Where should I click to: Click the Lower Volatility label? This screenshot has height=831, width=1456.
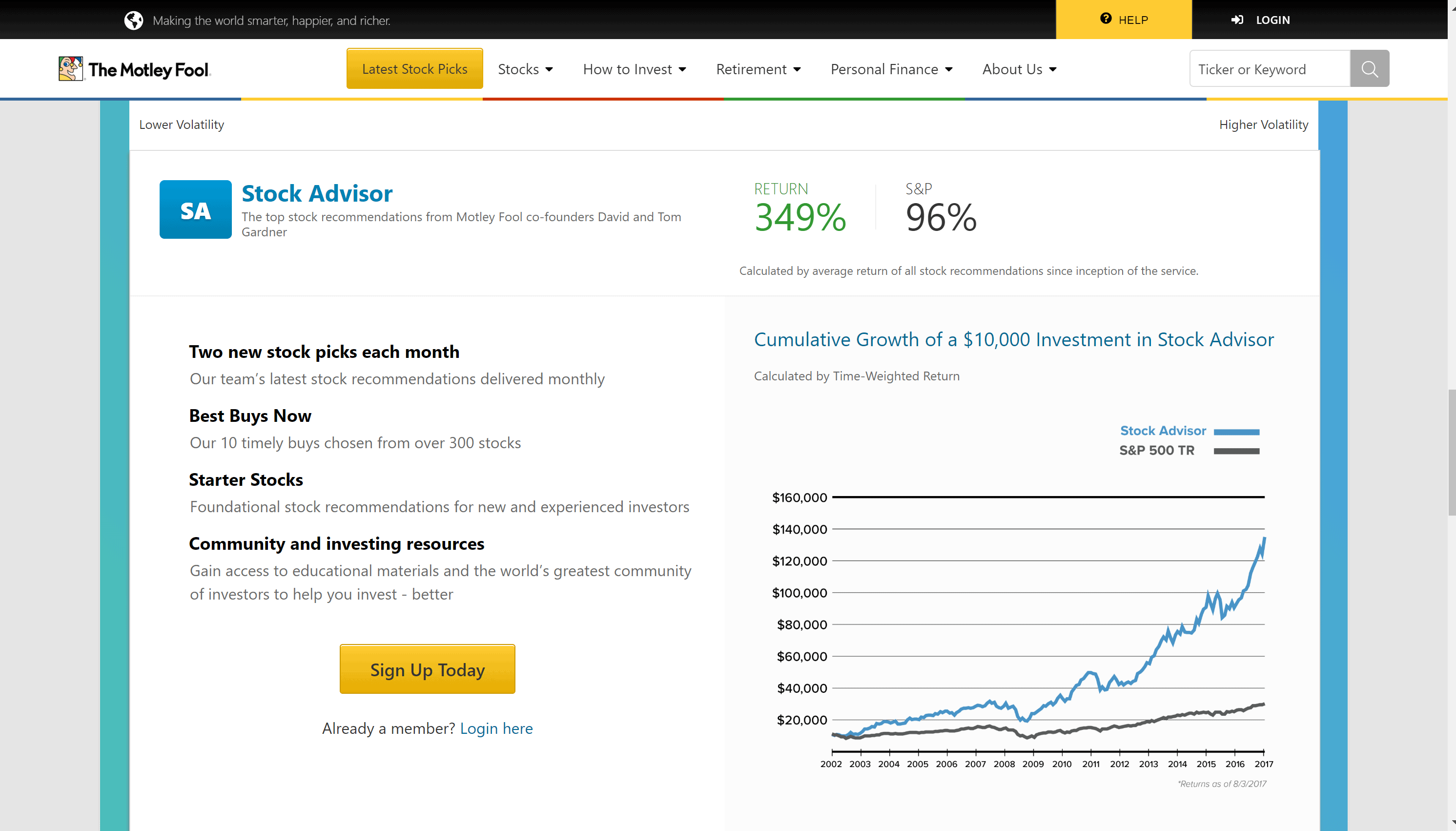coord(182,125)
